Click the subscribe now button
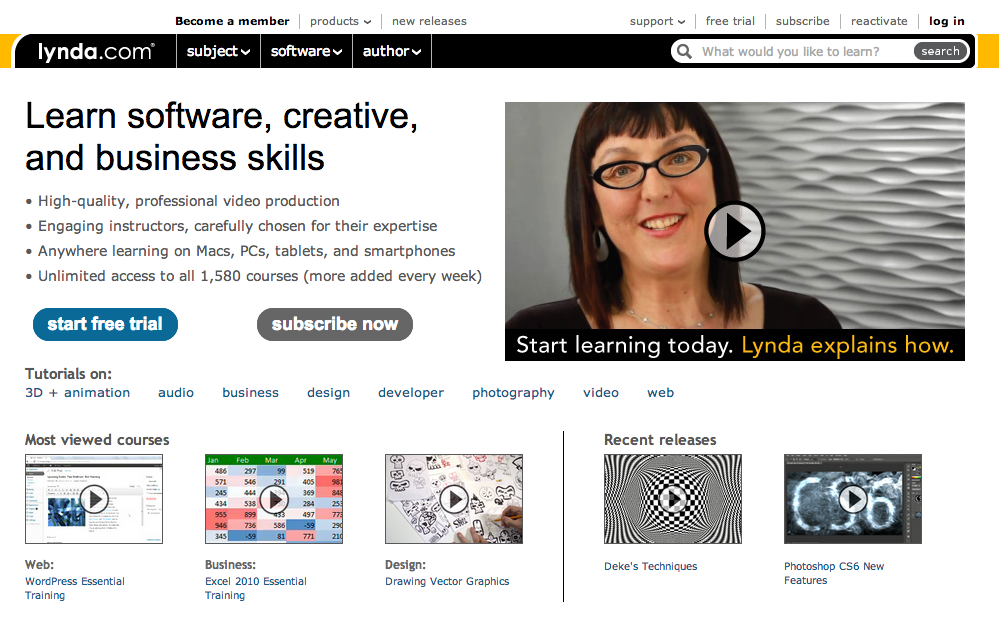Screen dimensions: 999x642 pyautogui.click(x=334, y=324)
